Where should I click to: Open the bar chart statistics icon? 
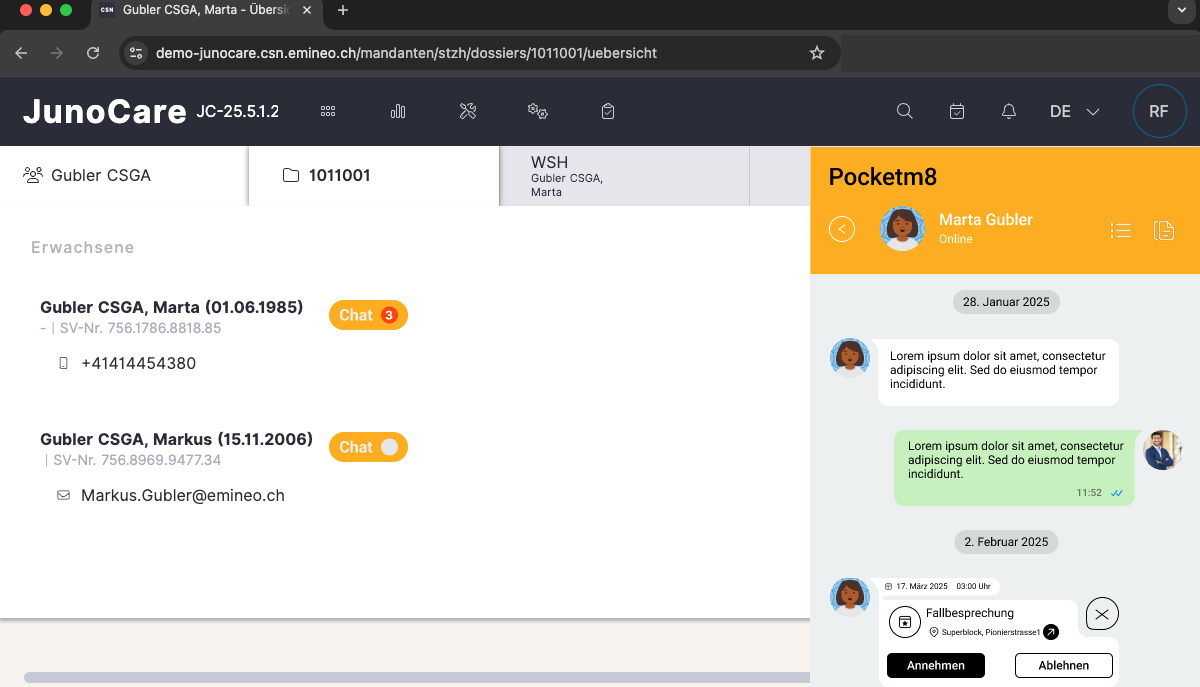[398, 111]
